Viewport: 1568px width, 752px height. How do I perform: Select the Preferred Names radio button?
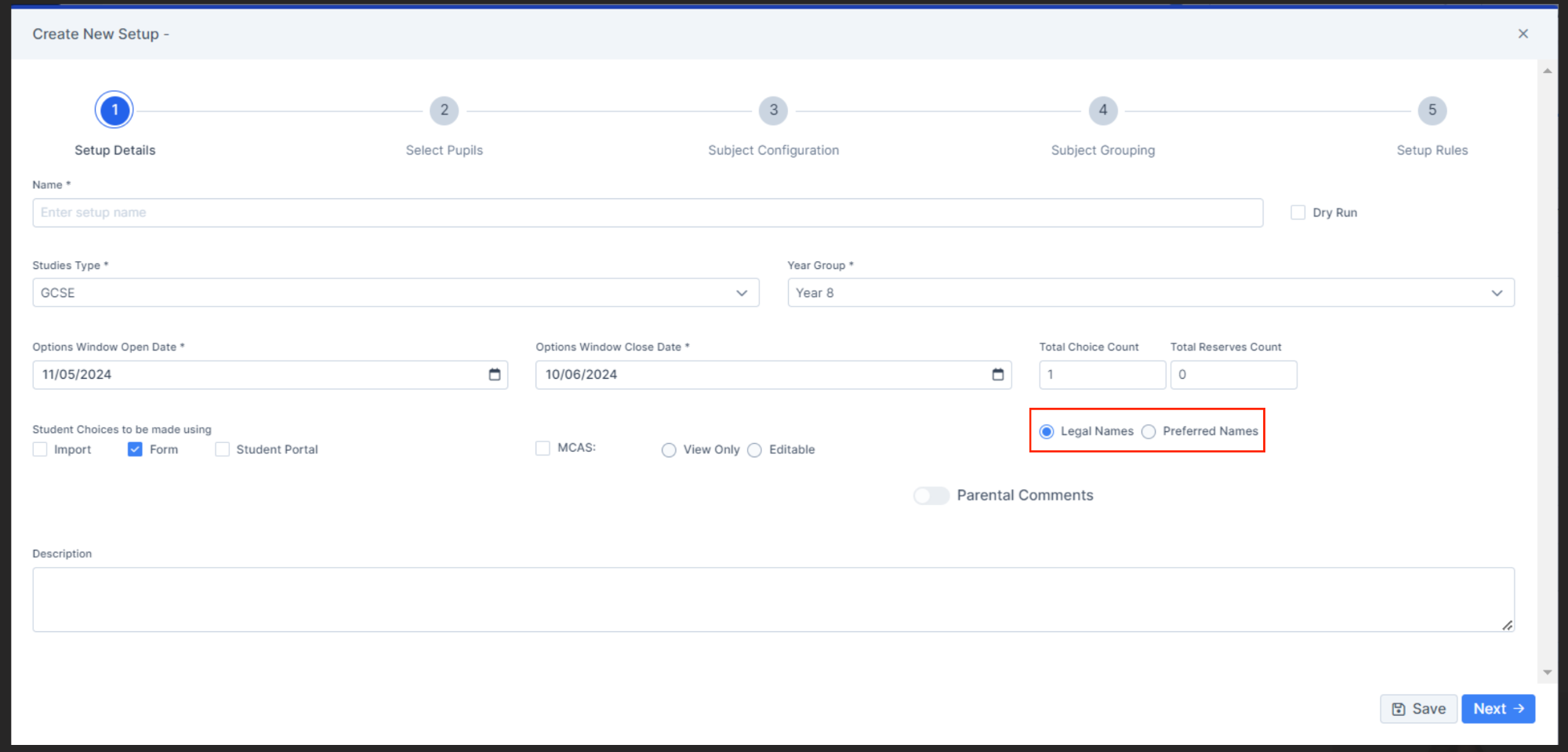click(1149, 431)
